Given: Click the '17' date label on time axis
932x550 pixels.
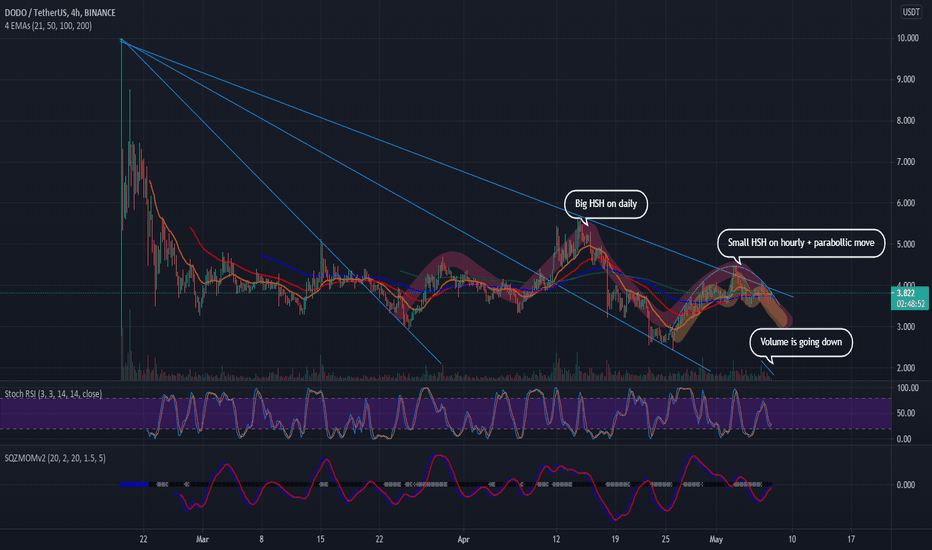Looking at the screenshot, I should coord(851,539).
